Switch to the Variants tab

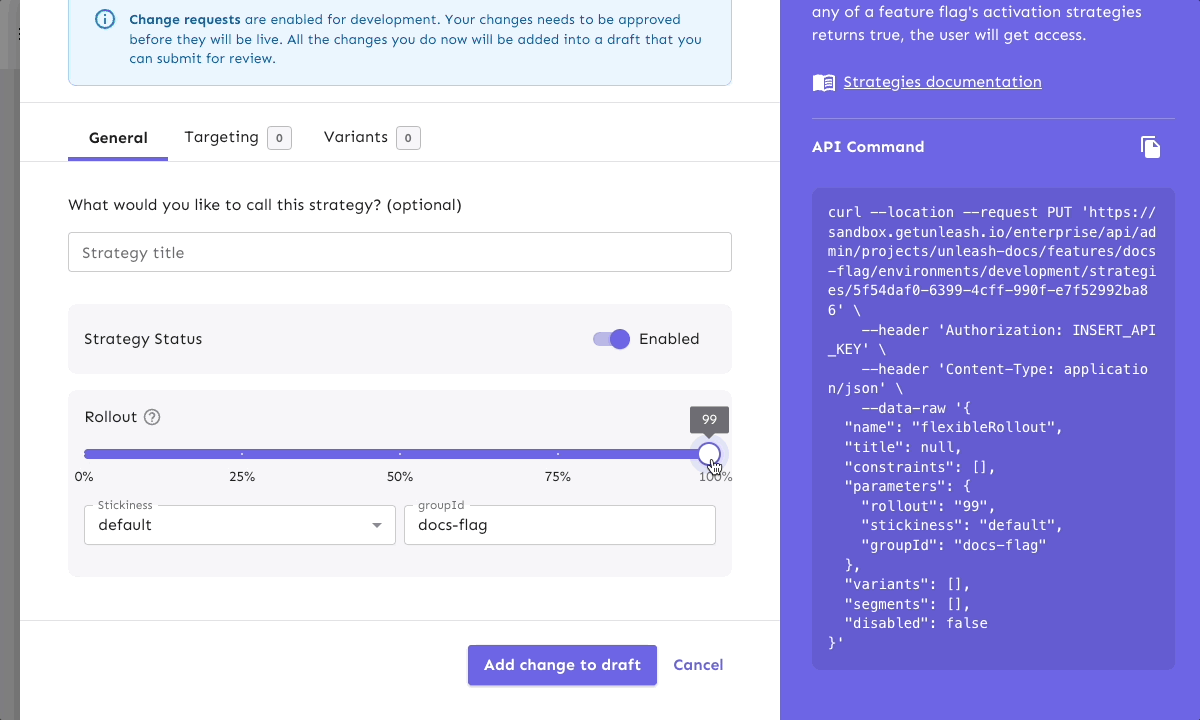[356, 137]
